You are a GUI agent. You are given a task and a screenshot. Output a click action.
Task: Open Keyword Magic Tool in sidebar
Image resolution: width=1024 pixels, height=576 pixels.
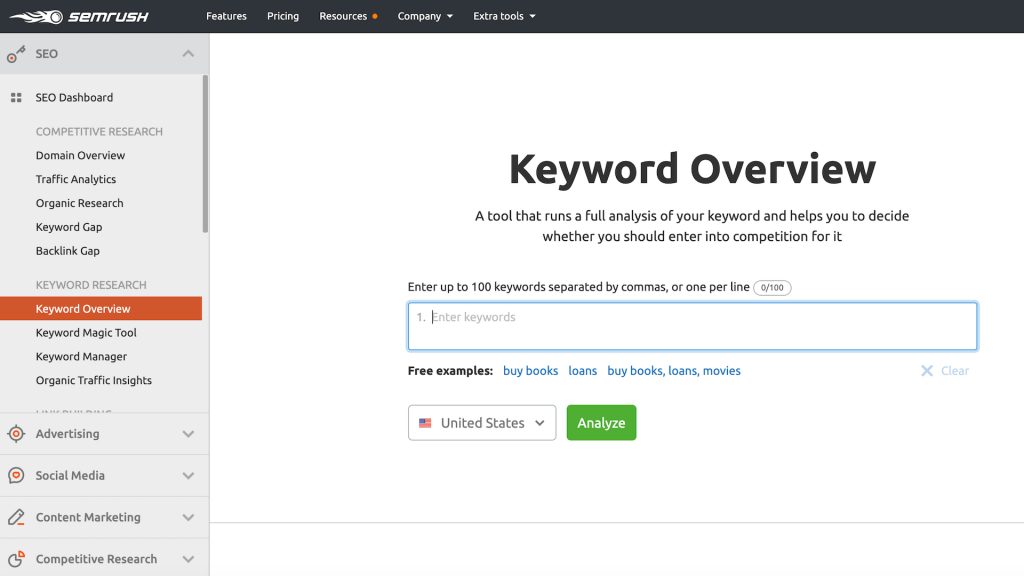pos(86,333)
